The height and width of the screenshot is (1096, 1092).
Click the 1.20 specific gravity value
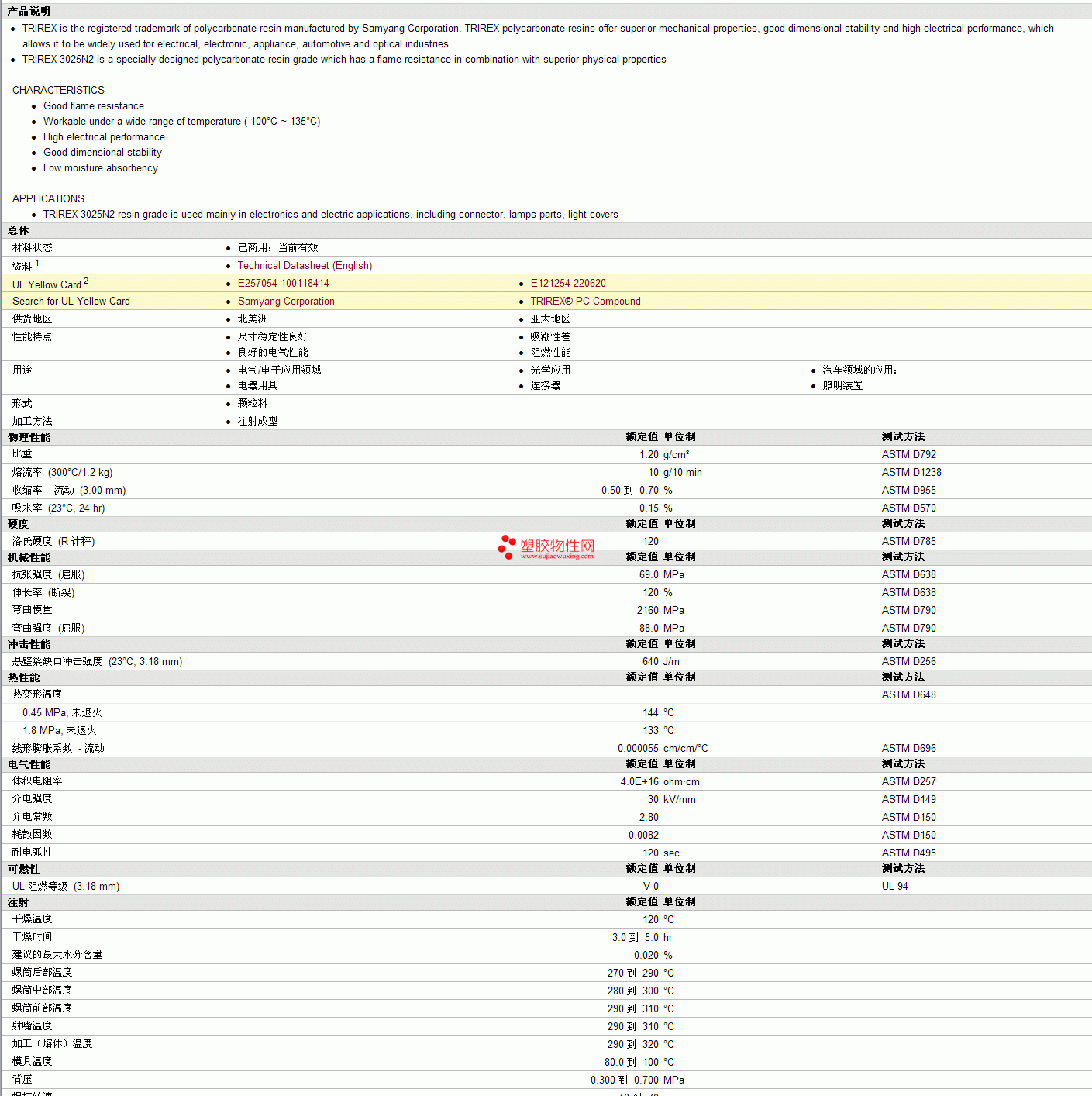649,454
